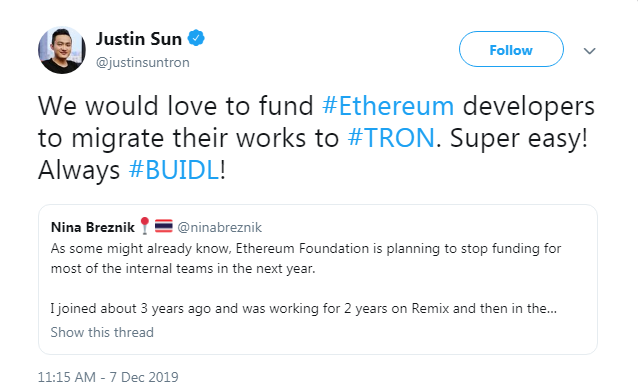Open the @ninabreznik handle
Image resolution: width=638 pixels, height=390 pixels.
(220, 227)
